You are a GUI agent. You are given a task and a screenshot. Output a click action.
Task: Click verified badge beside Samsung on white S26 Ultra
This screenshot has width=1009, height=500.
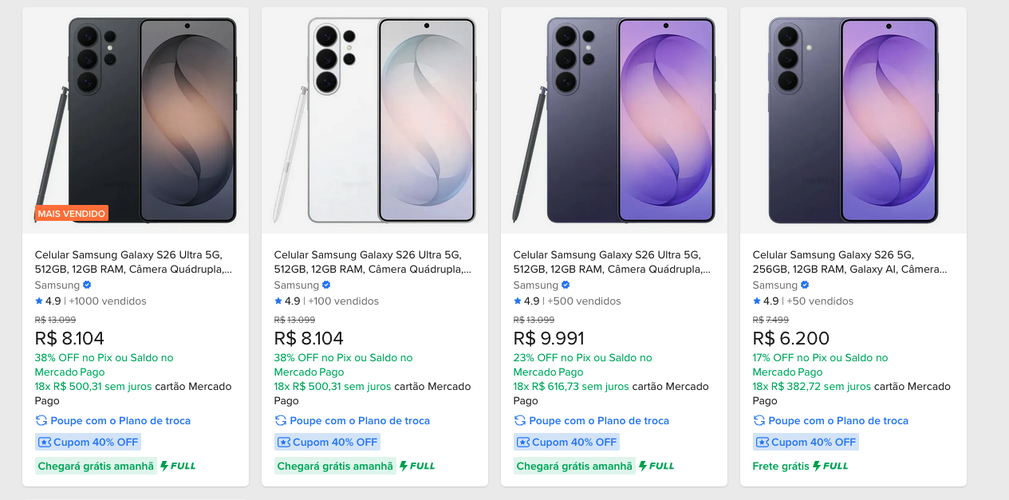pos(326,285)
